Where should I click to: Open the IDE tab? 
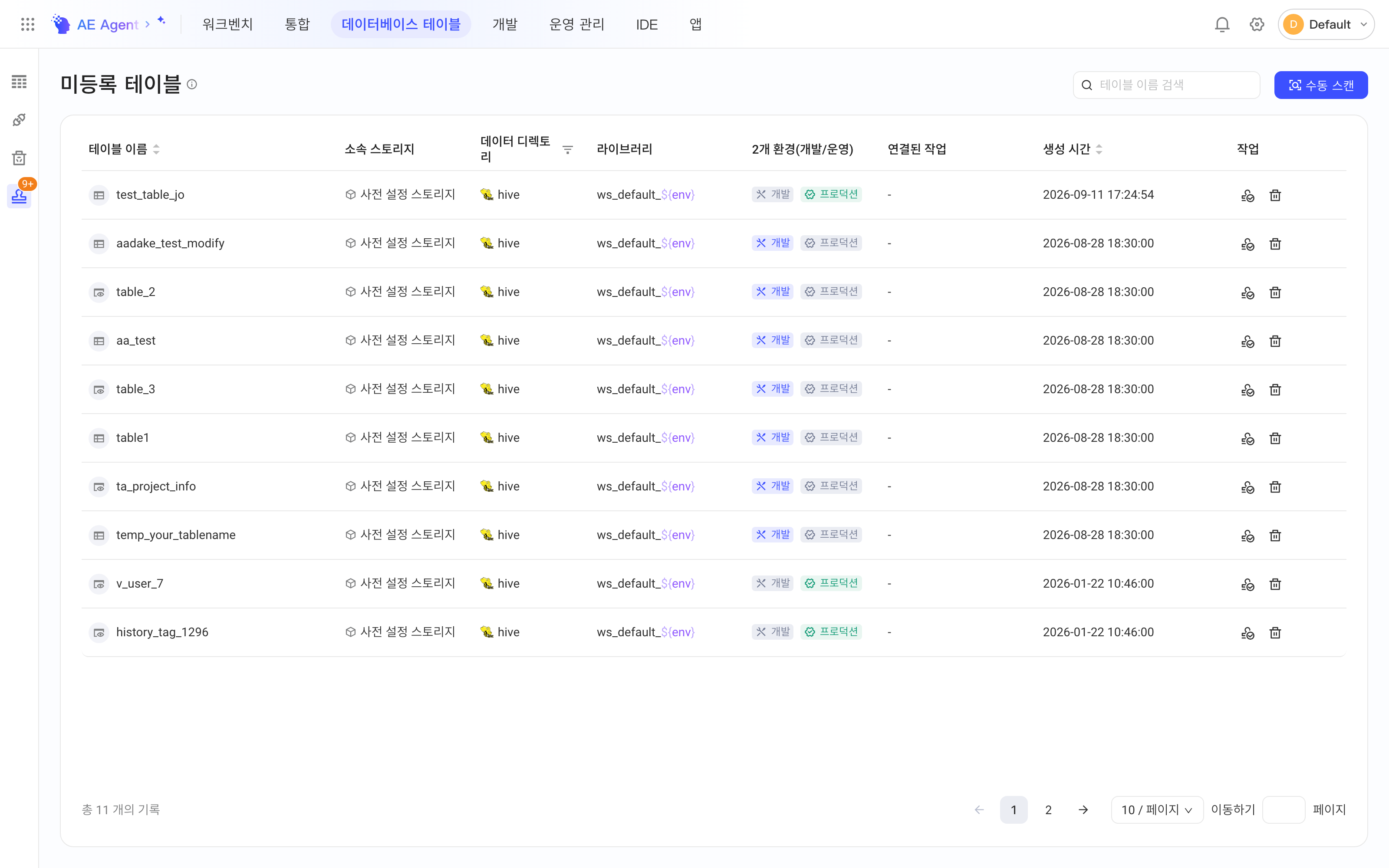646,24
